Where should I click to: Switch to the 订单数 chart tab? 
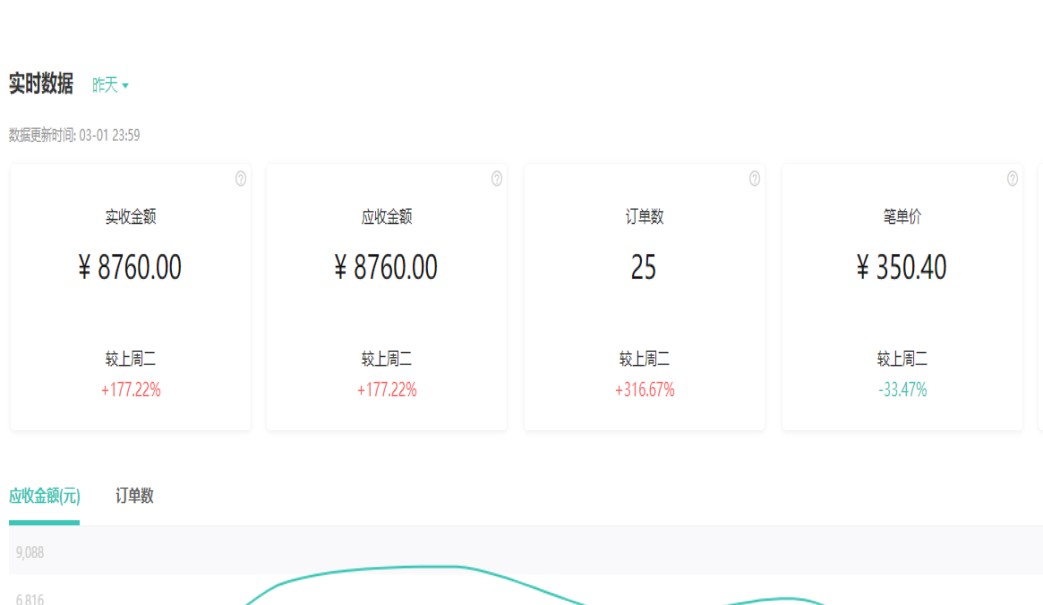(134, 496)
